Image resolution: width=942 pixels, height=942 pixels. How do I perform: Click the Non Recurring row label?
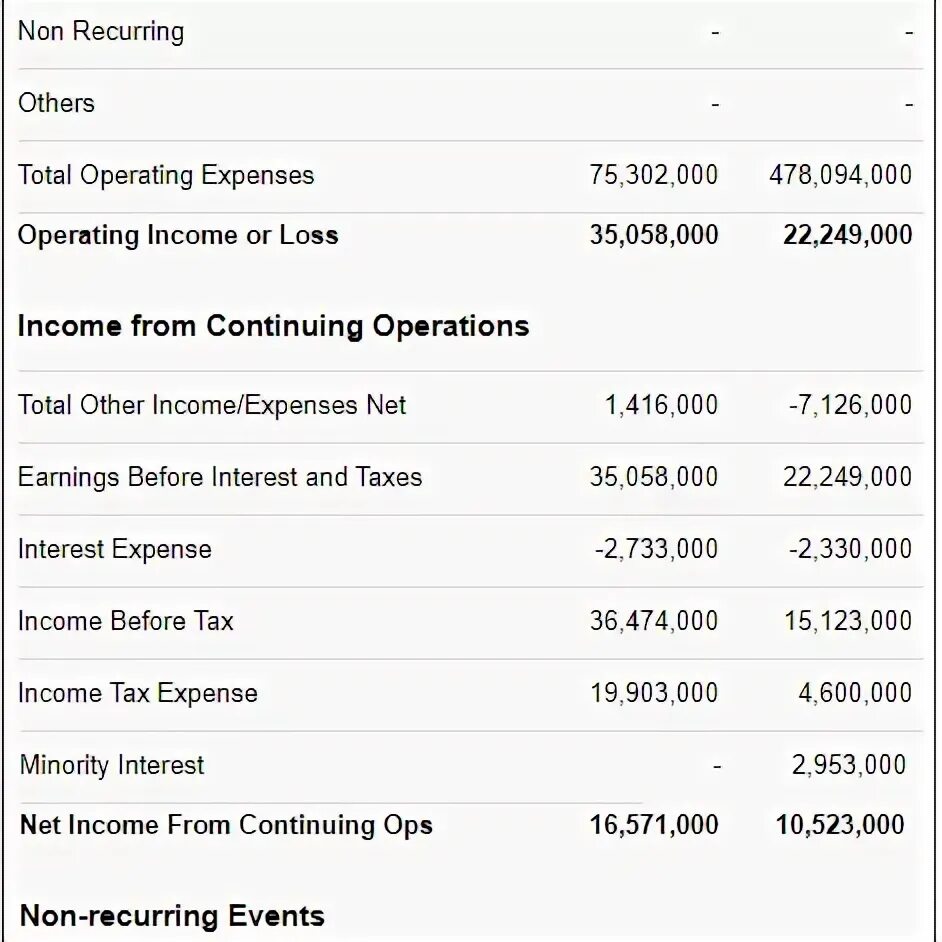pyautogui.click(x=101, y=31)
